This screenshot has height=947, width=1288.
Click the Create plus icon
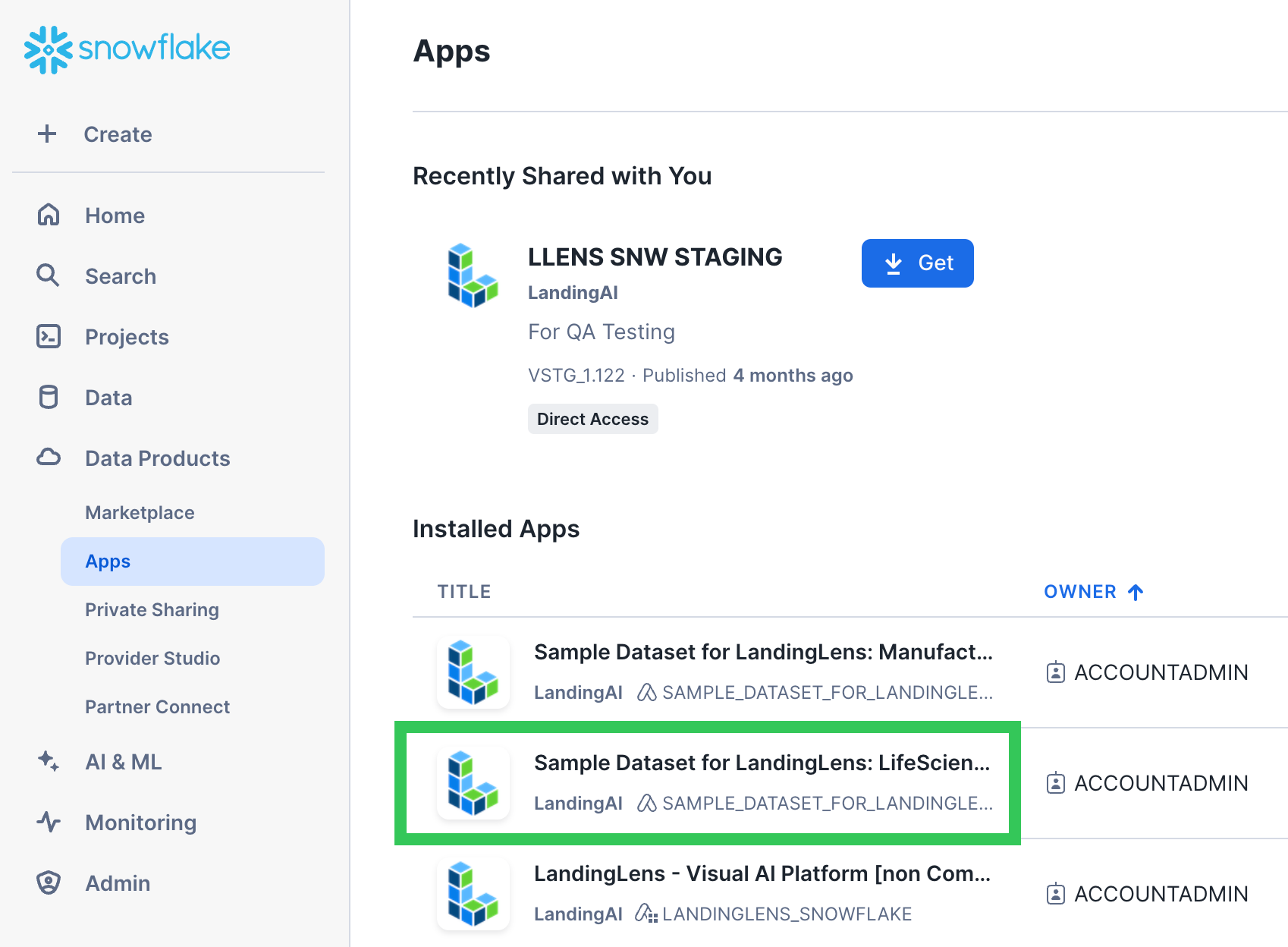click(x=47, y=134)
